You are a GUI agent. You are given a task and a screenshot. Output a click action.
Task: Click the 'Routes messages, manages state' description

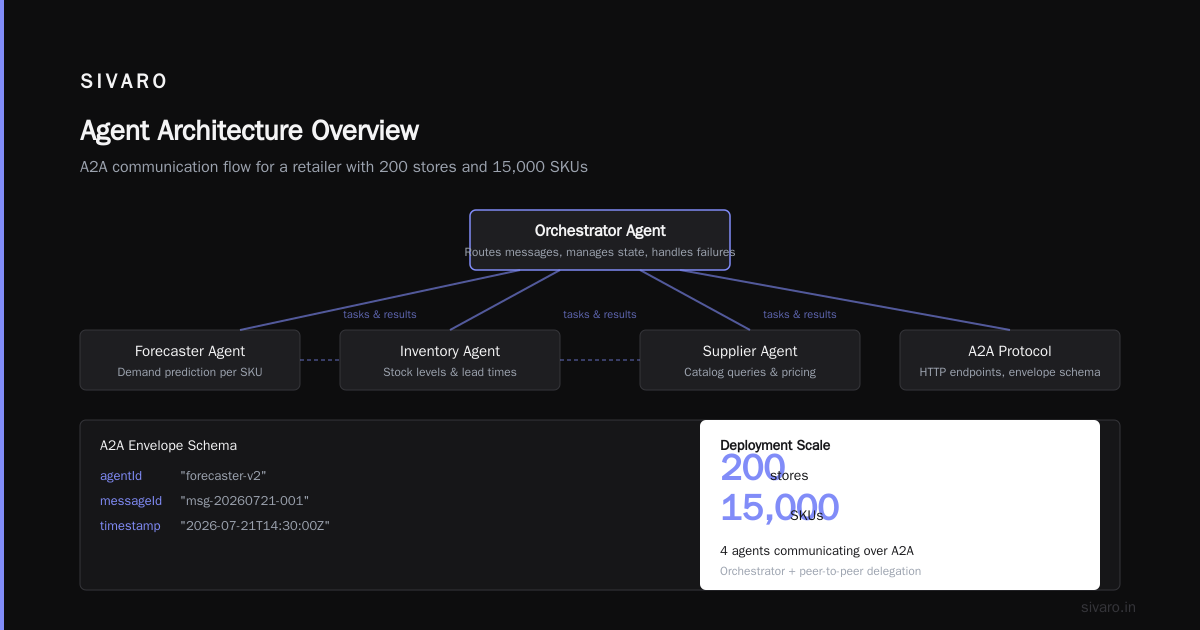600,252
